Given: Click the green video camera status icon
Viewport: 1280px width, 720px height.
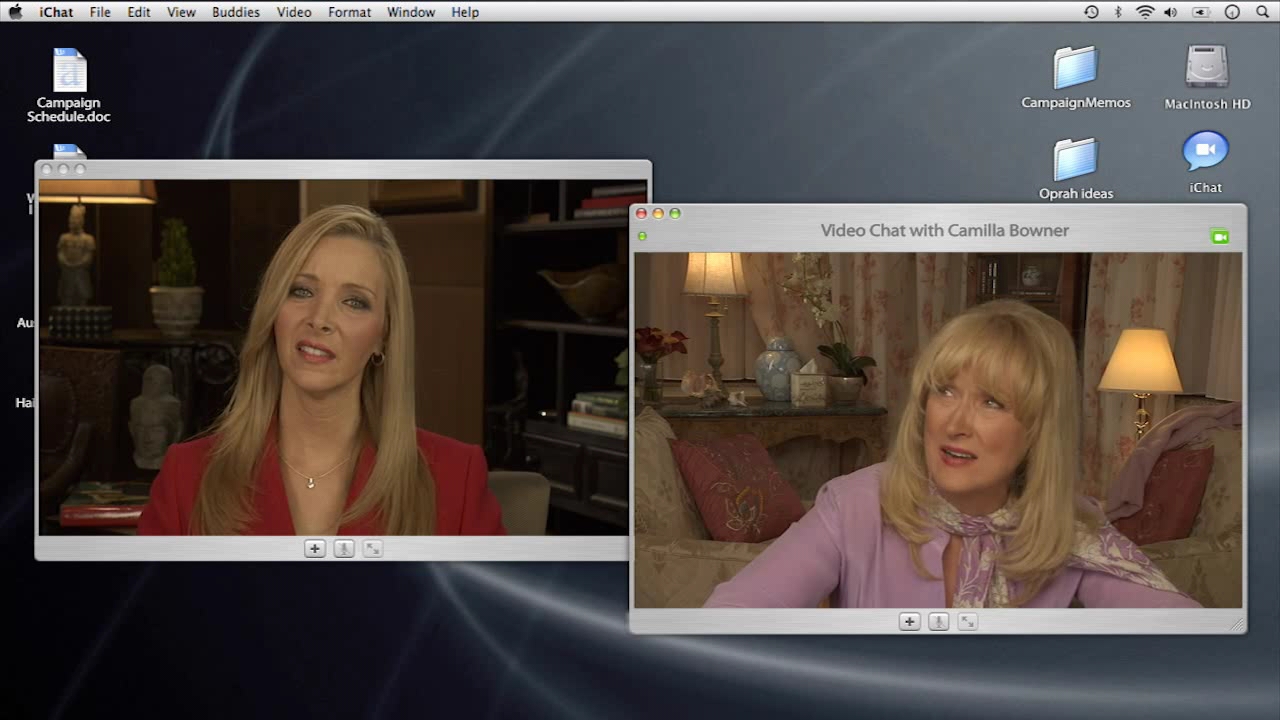Looking at the screenshot, I should 1219,237.
